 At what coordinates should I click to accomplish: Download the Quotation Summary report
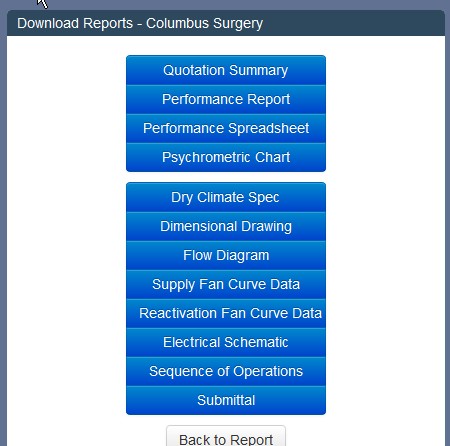(226, 70)
